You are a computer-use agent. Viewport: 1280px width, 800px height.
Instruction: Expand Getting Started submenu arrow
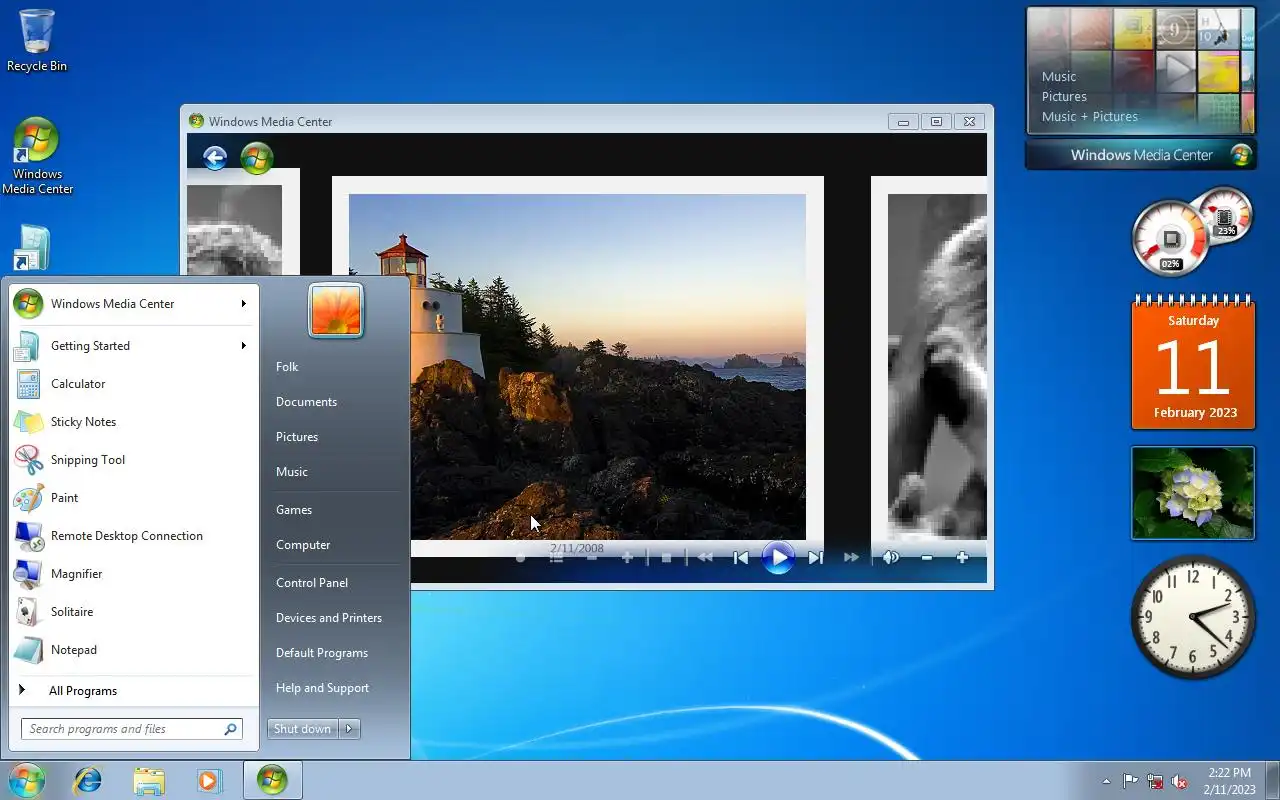pos(243,345)
